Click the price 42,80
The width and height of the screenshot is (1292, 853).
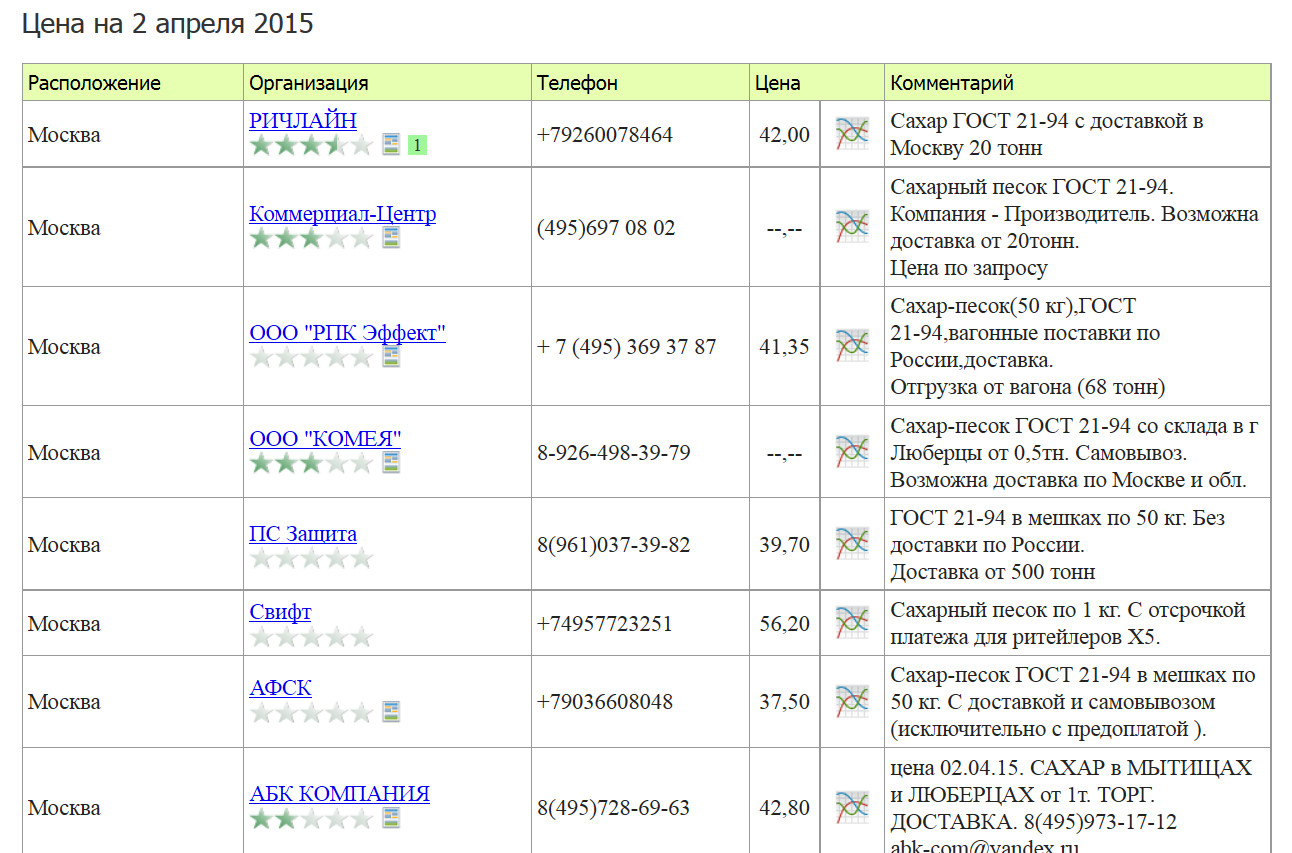tap(785, 808)
